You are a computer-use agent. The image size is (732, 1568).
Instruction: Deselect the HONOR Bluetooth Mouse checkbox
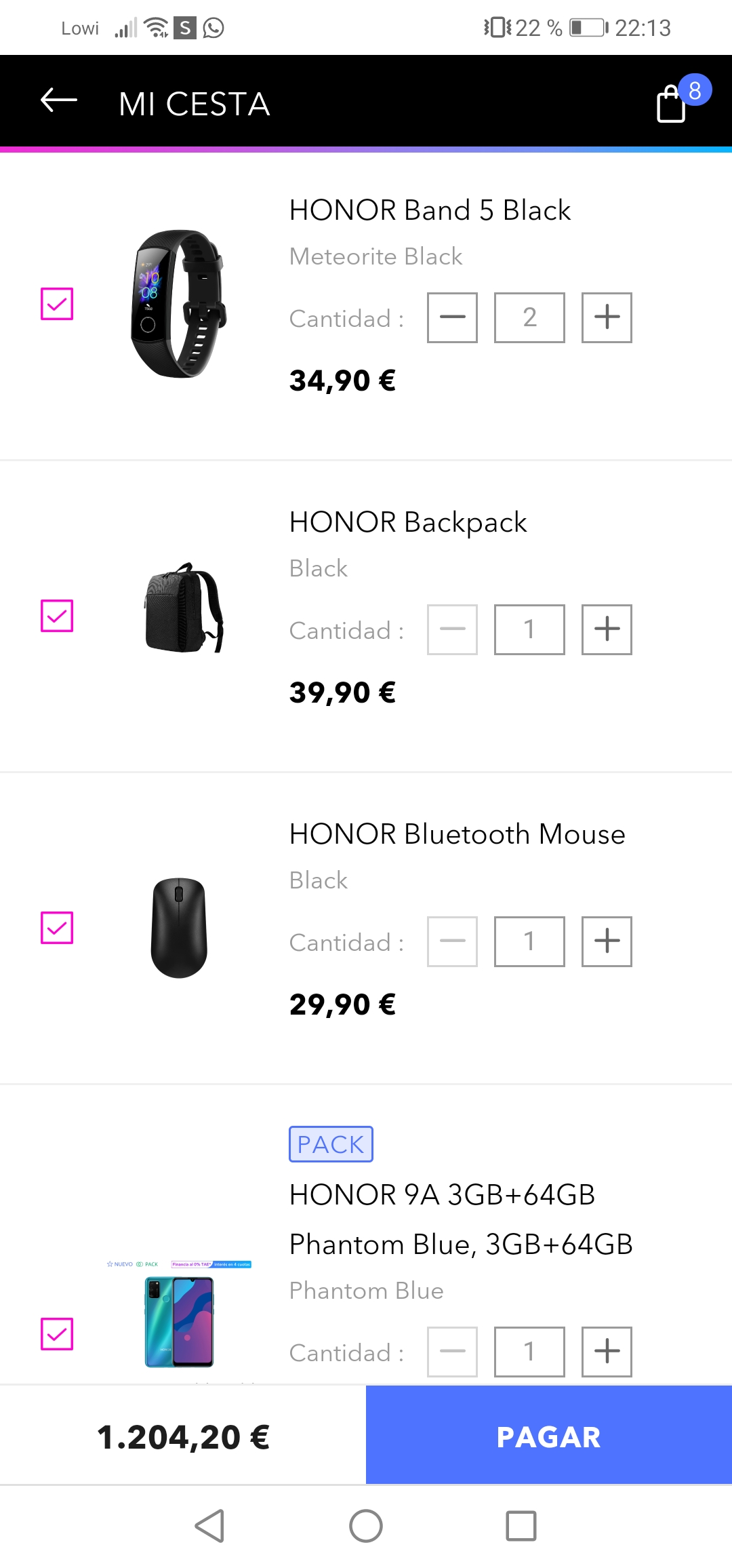click(x=57, y=928)
